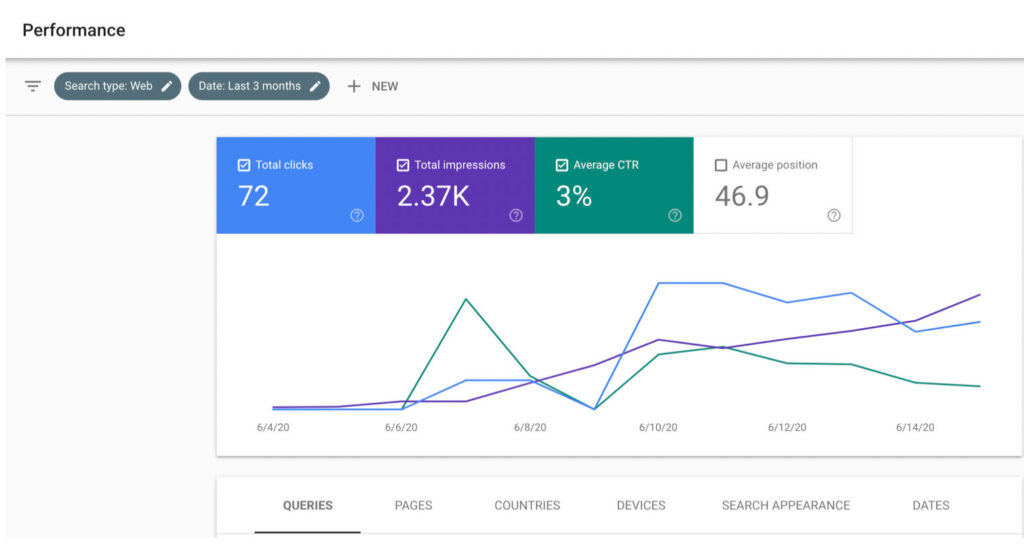
Task: Open help icon on Total impressions card
Action: 516,215
